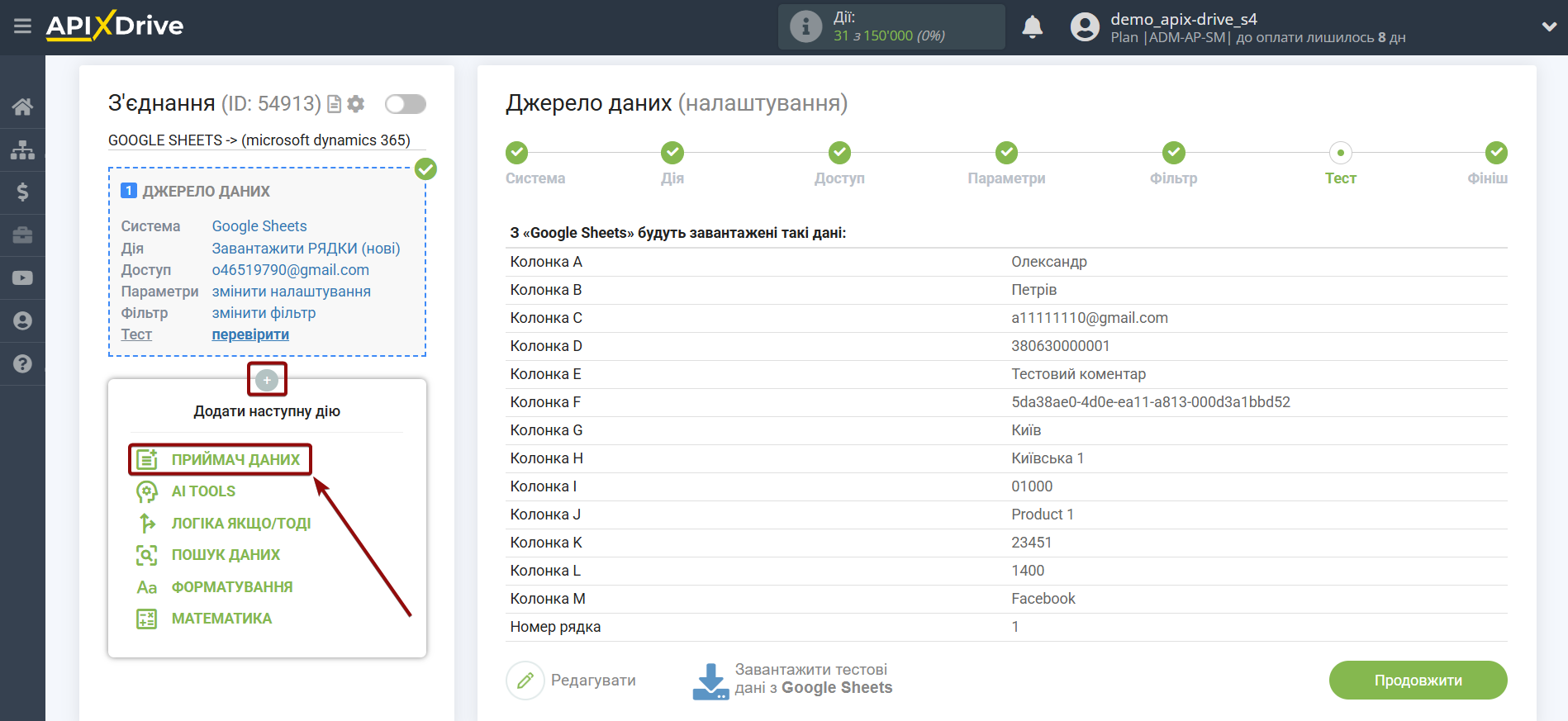
Task: Go to the Дія step
Action: (x=672, y=153)
